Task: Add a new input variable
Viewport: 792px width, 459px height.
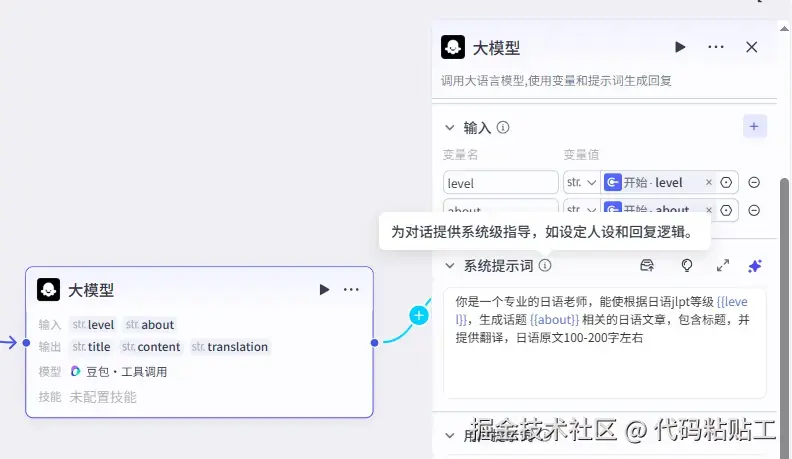Action: coord(755,126)
